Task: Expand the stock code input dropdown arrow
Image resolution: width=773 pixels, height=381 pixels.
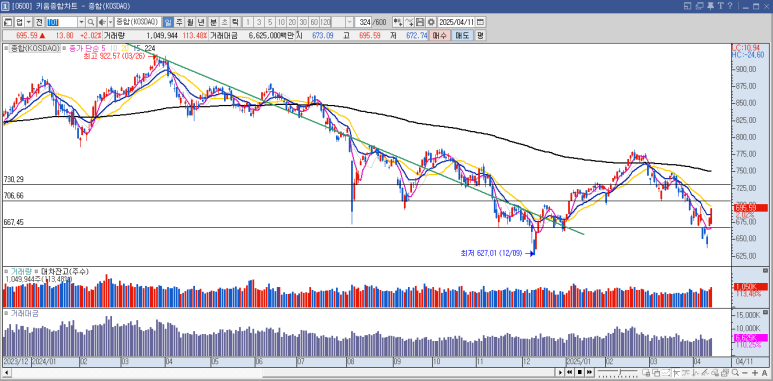Action: coord(81,22)
